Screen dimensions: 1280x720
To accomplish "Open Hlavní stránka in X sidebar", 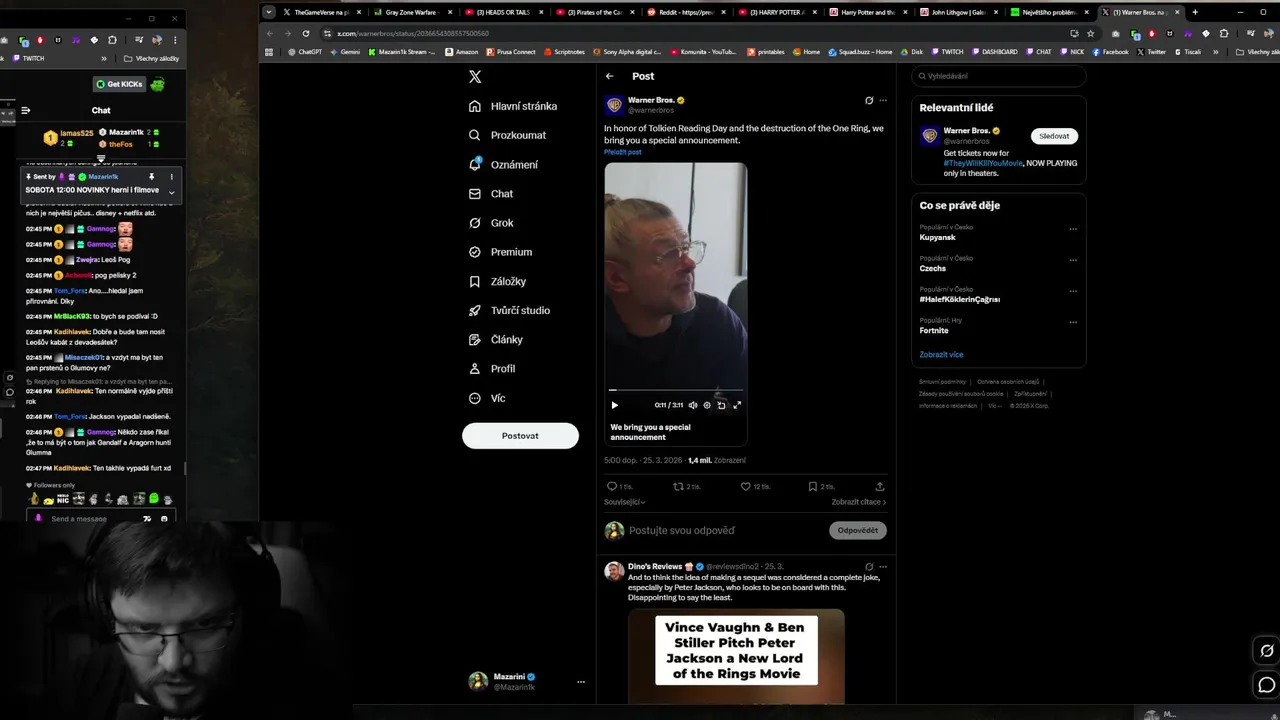I will pyautogui.click(x=513, y=106).
